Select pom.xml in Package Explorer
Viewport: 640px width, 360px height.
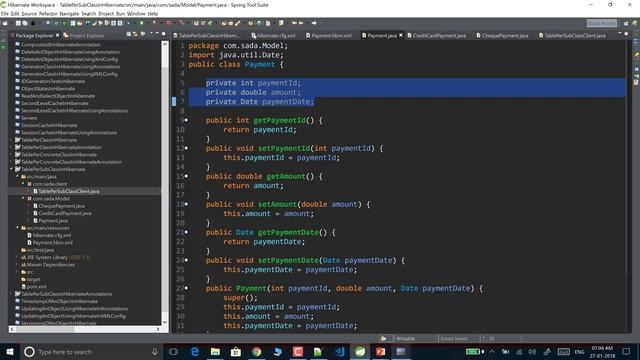(x=36, y=287)
